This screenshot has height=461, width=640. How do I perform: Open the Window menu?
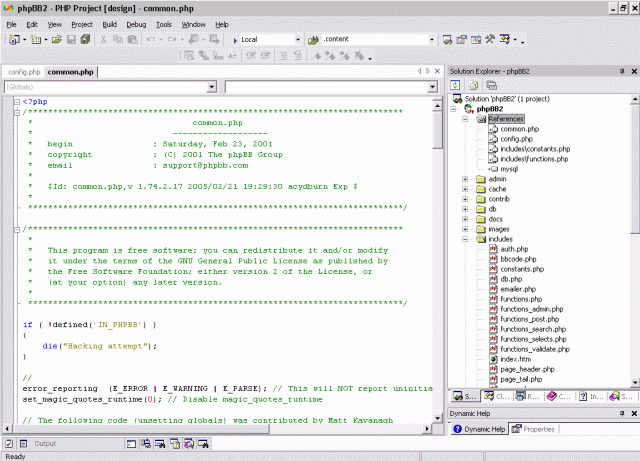click(193, 24)
